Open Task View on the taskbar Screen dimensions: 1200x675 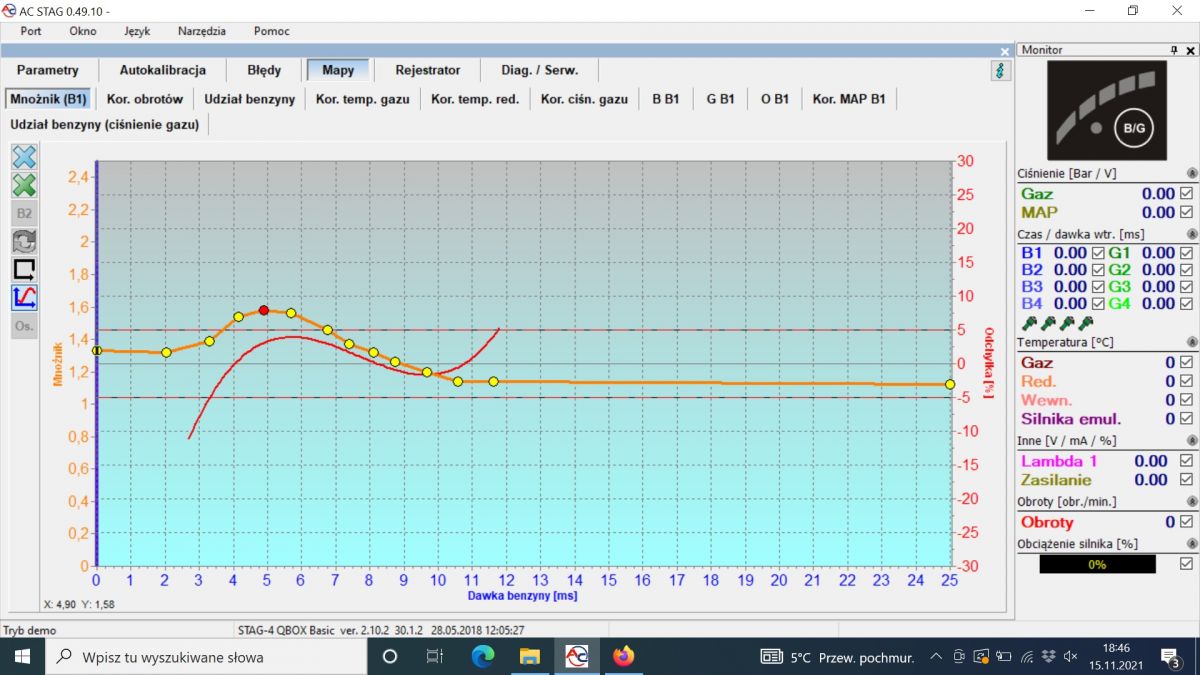tap(435, 656)
